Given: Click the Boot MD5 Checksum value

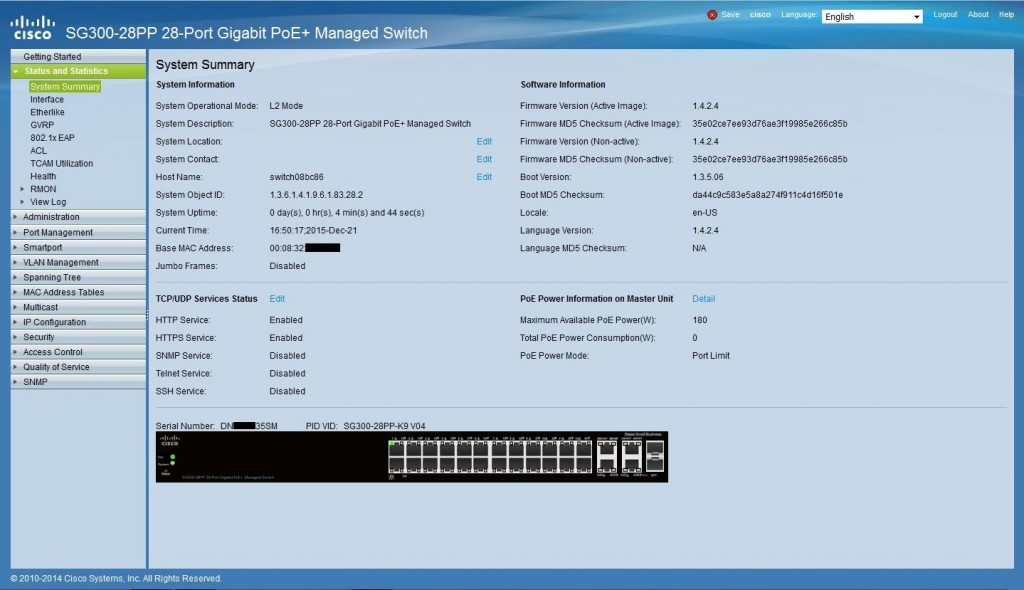Looking at the screenshot, I should 767,195.
